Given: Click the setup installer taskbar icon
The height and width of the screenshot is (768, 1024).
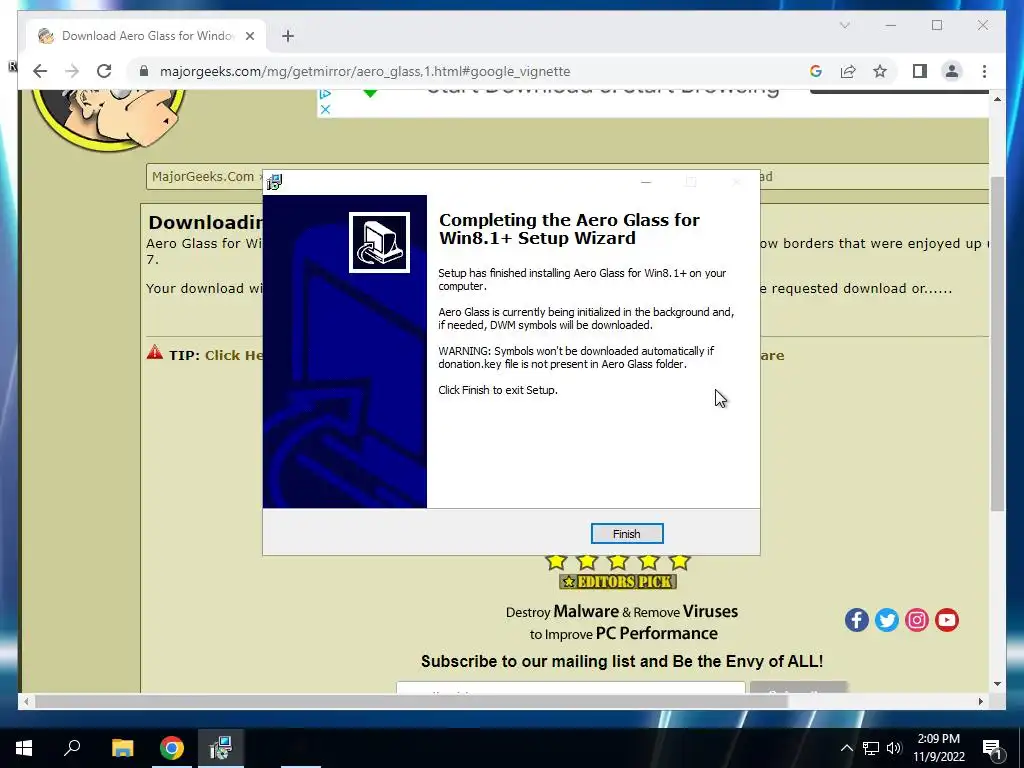Looking at the screenshot, I should pos(221,748).
